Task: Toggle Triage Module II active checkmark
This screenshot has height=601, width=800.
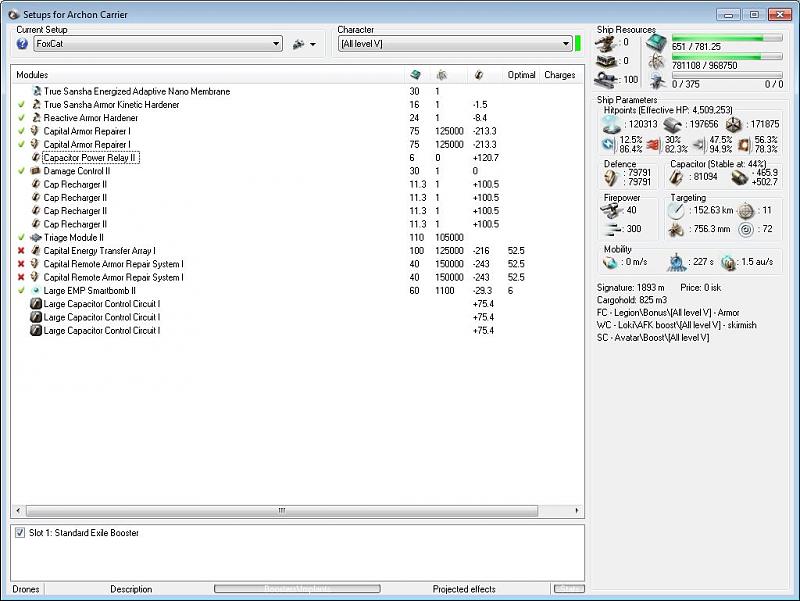Action: pyautogui.click(x=21, y=237)
